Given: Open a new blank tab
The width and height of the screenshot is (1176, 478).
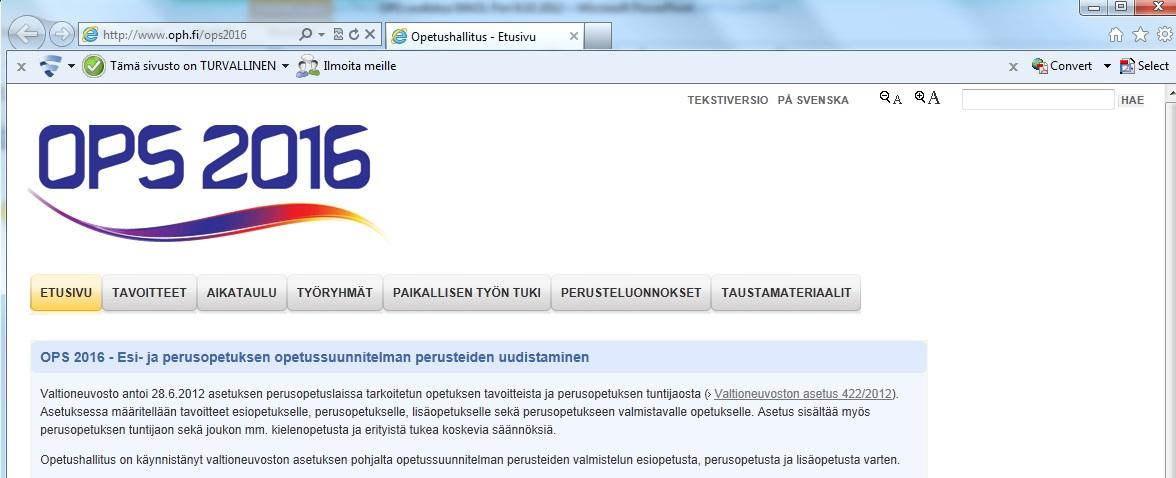Looking at the screenshot, I should tap(598, 36).
